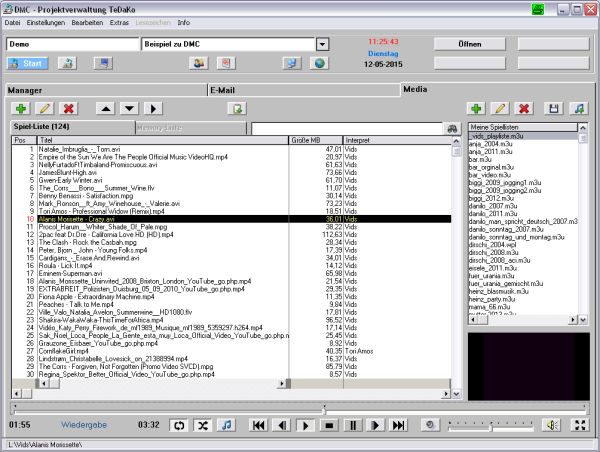This screenshot has height=452, width=600.
Task: Click the binoculars search icon
Action: 451,128
